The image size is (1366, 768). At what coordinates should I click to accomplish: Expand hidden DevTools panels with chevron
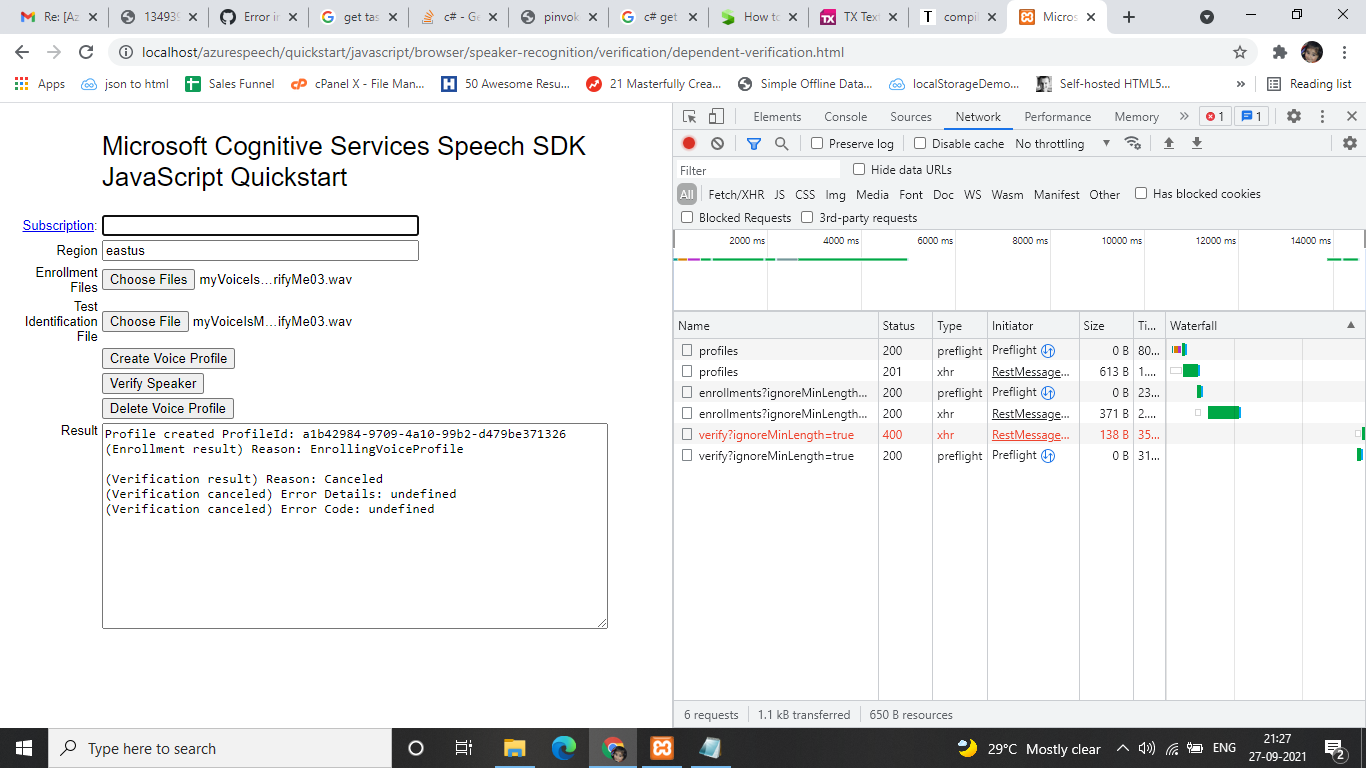[1184, 116]
